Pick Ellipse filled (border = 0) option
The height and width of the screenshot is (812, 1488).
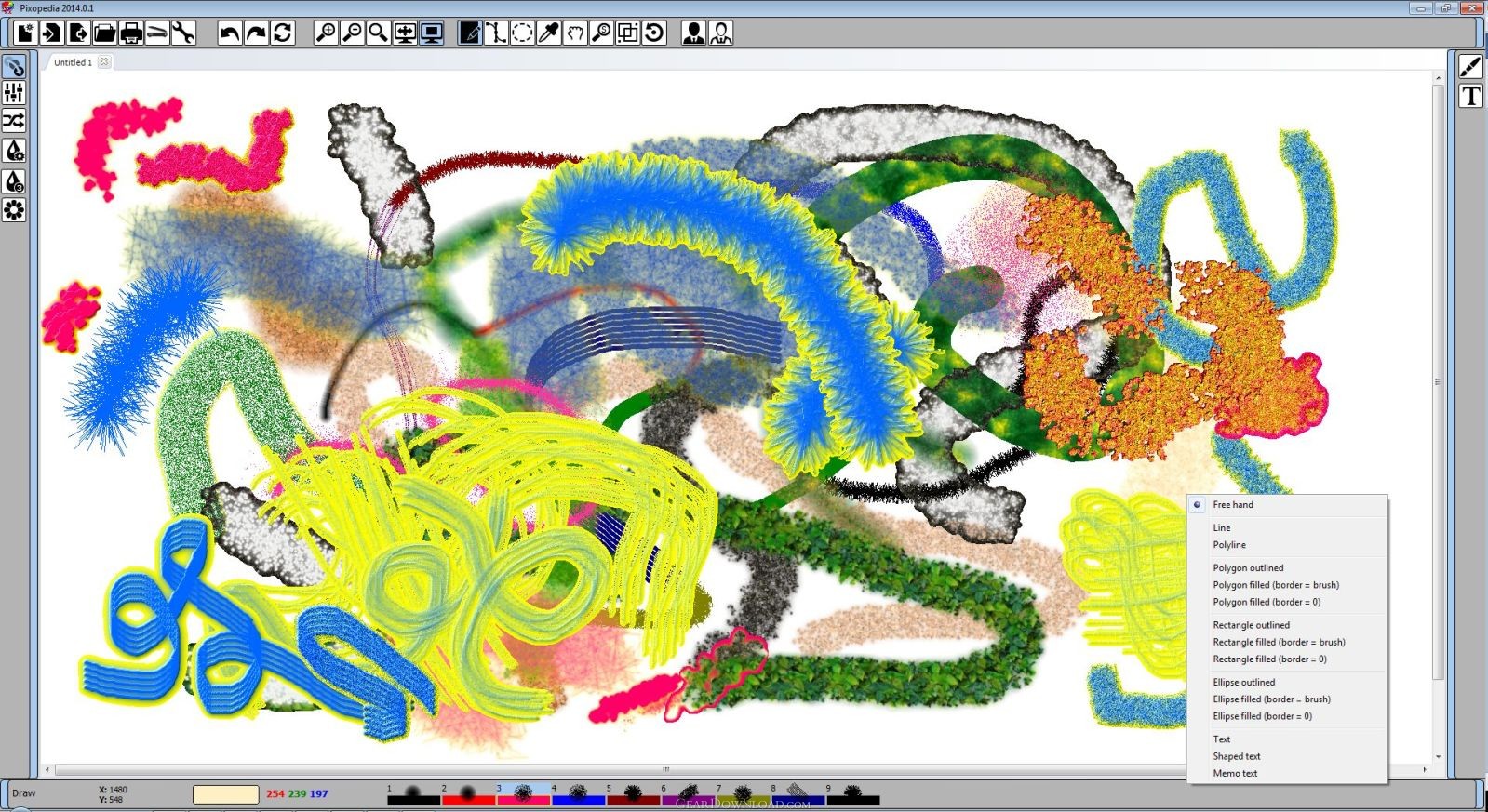[x=1262, y=717]
